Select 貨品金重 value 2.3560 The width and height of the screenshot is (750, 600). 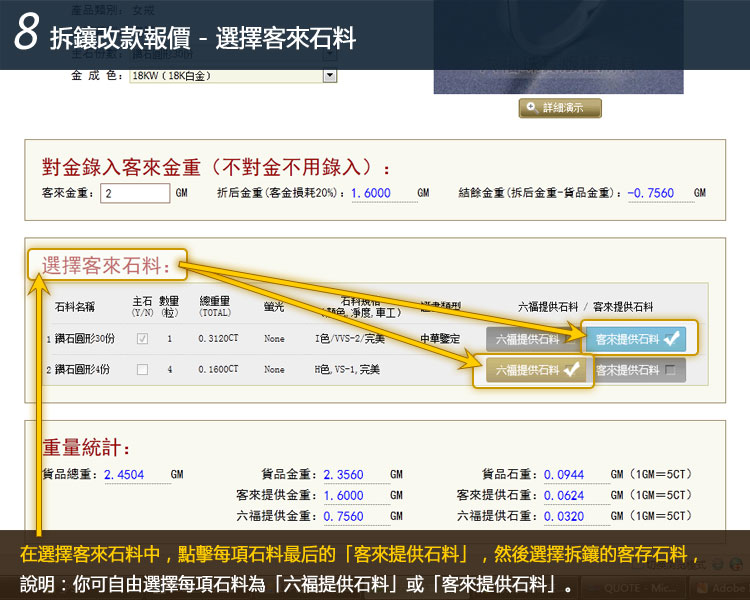click(x=343, y=475)
